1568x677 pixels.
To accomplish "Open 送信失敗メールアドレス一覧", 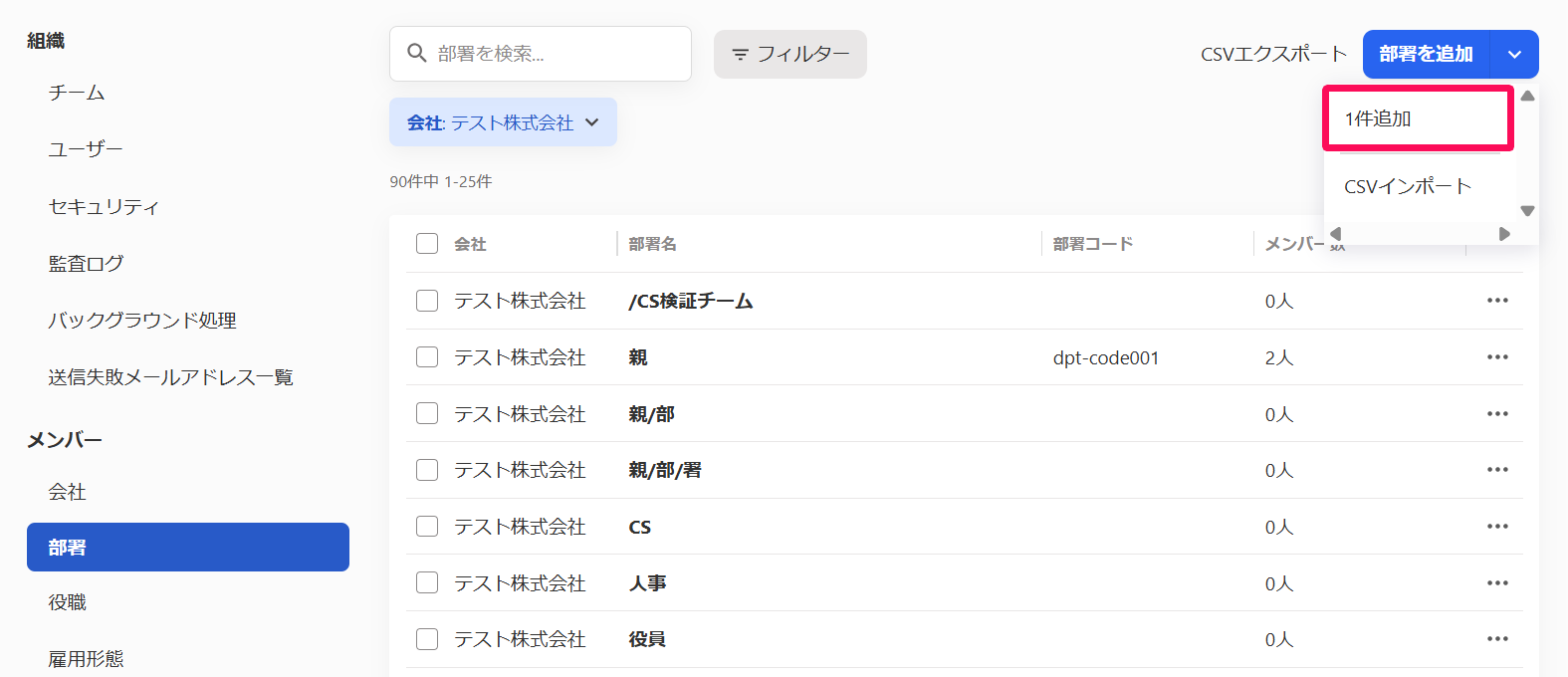I will pyautogui.click(x=170, y=377).
